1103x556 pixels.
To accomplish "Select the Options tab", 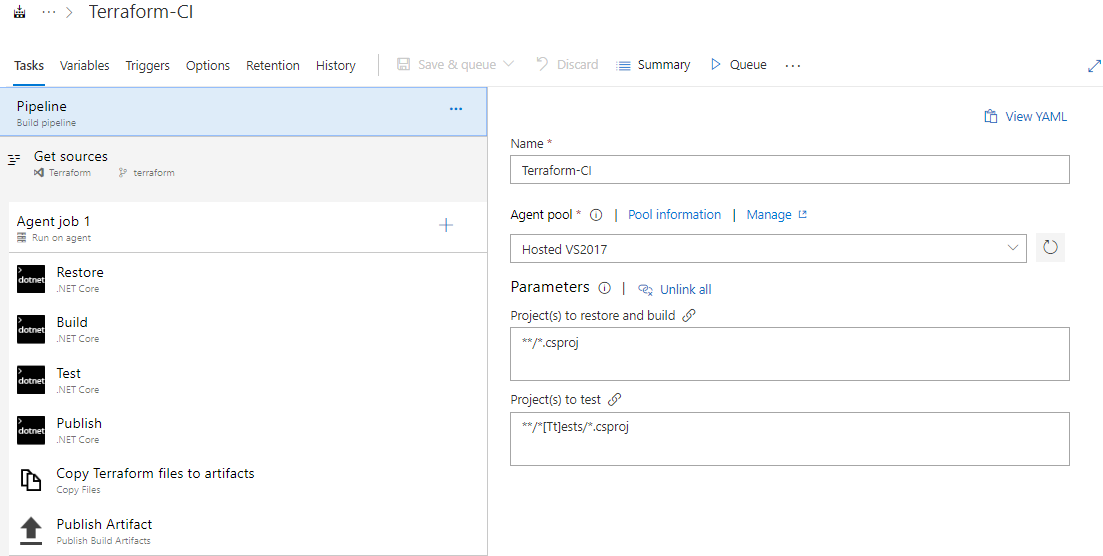I will point(208,65).
